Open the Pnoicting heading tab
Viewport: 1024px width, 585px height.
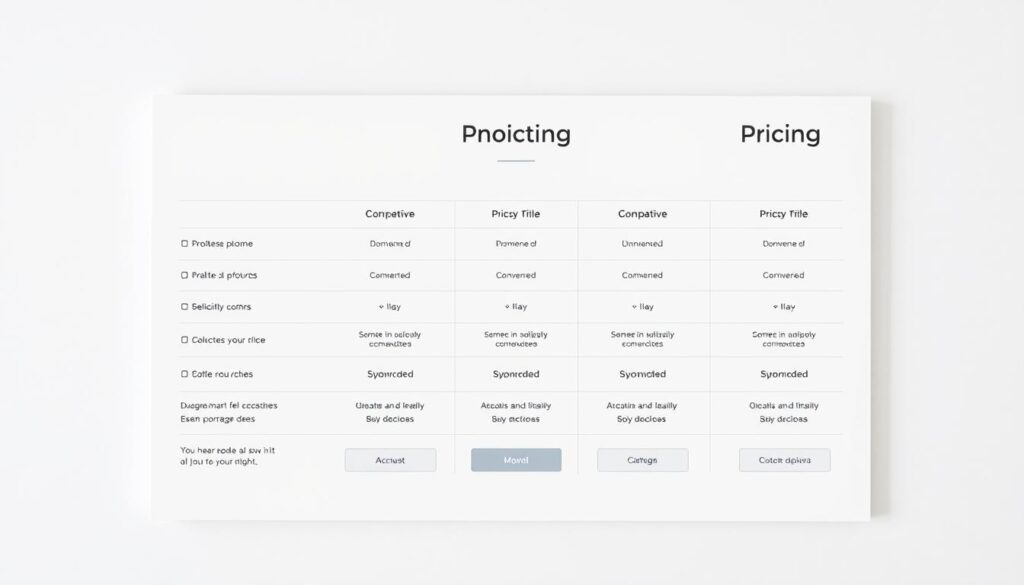516,134
